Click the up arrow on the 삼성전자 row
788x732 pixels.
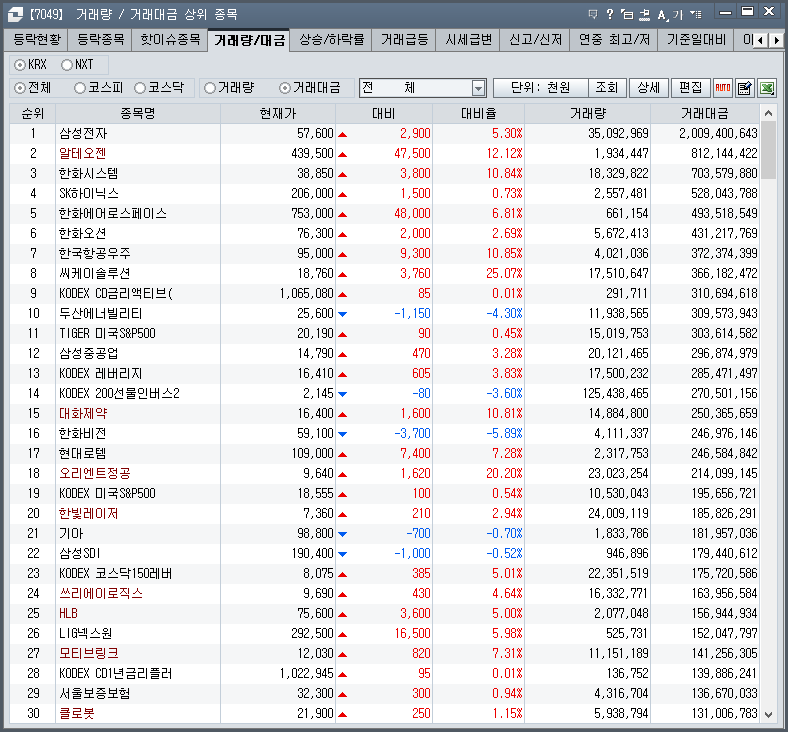coord(343,134)
